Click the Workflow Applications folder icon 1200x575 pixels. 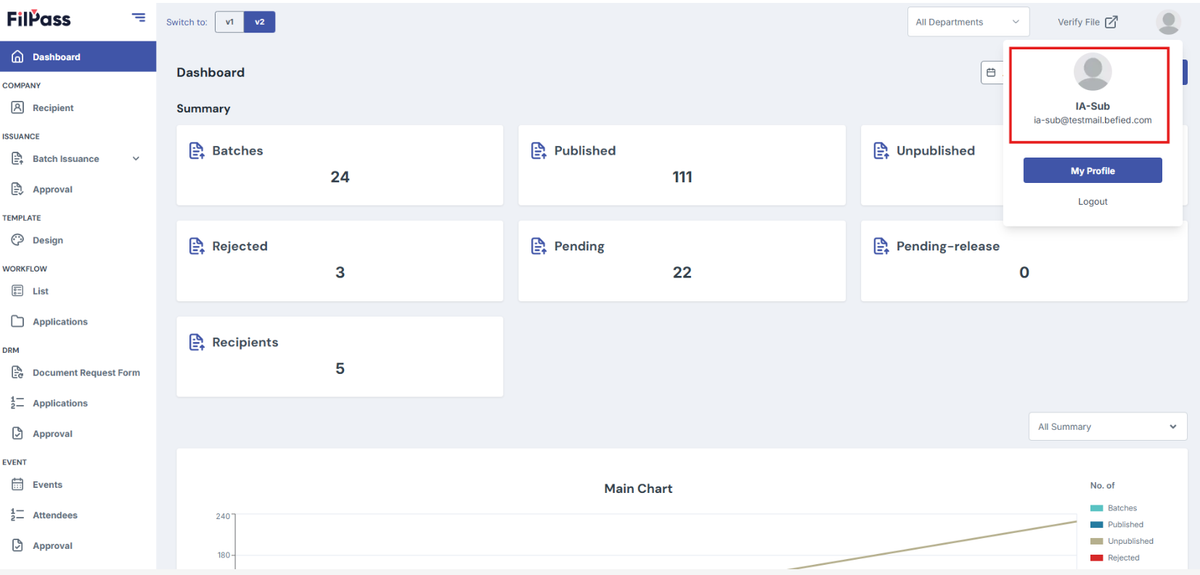coord(17,322)
